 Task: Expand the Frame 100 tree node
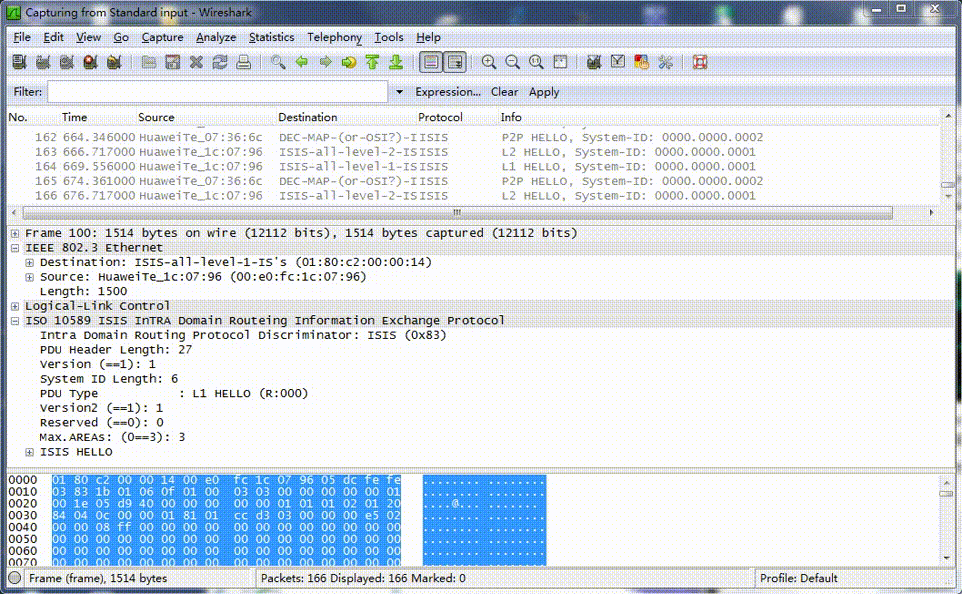coord(15,233)
